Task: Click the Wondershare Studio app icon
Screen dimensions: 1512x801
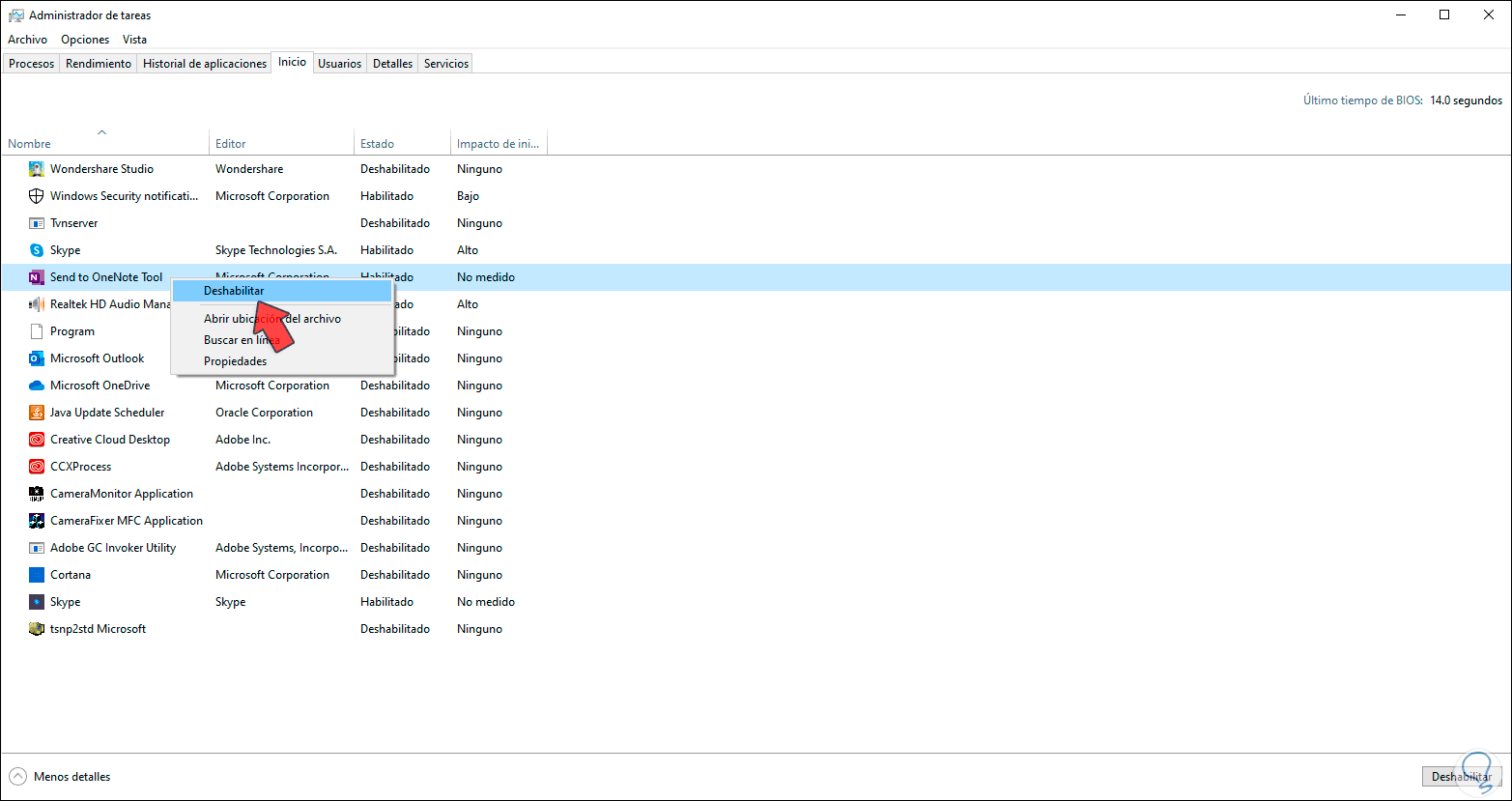Action: (x=37, y=169)
